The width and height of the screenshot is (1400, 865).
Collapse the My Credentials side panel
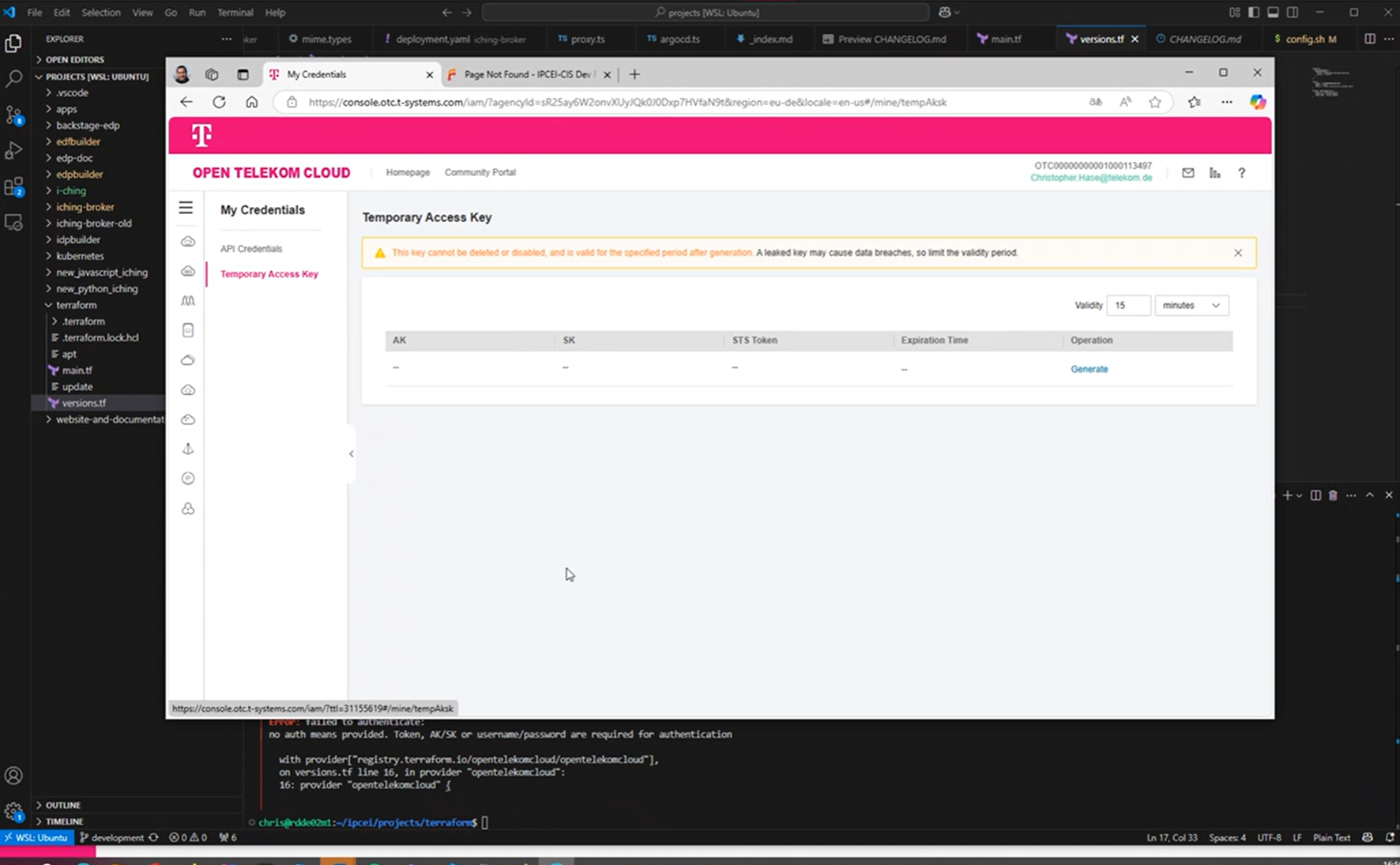[351, 453]
